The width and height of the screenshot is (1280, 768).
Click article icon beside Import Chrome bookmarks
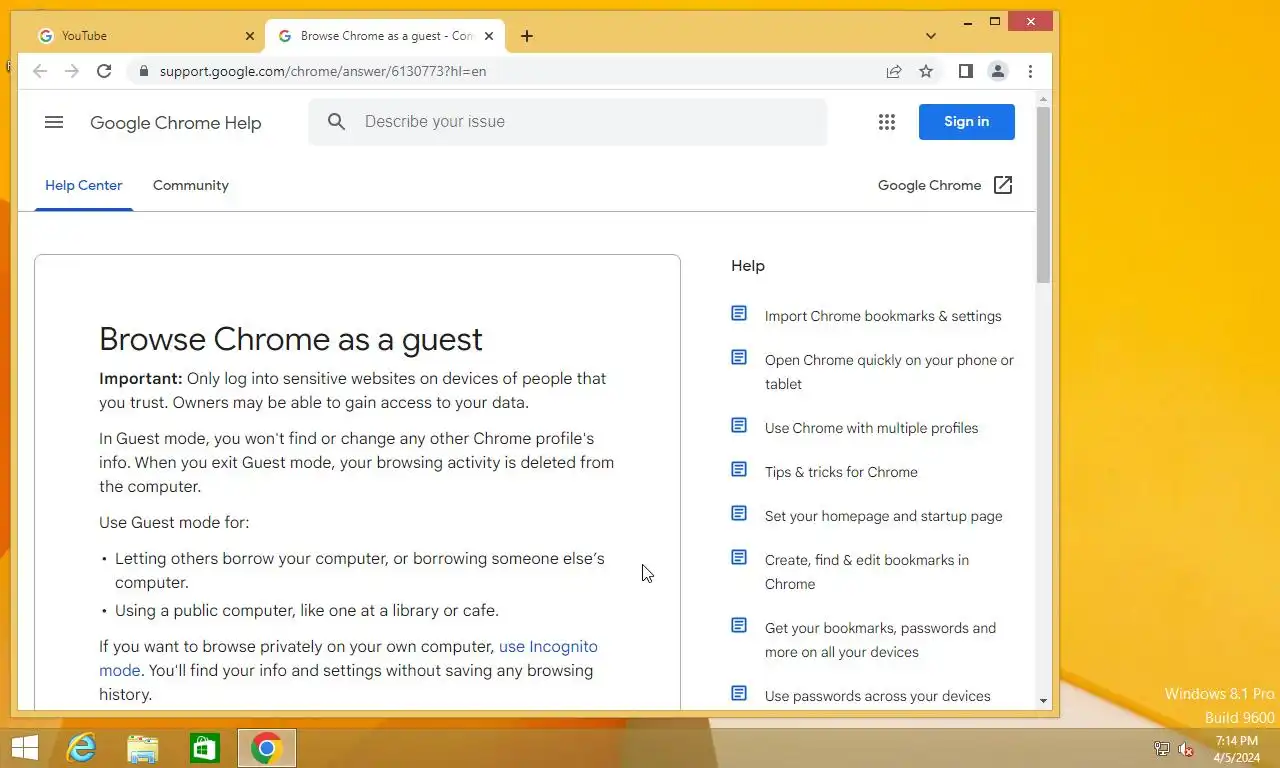(739, 314)
